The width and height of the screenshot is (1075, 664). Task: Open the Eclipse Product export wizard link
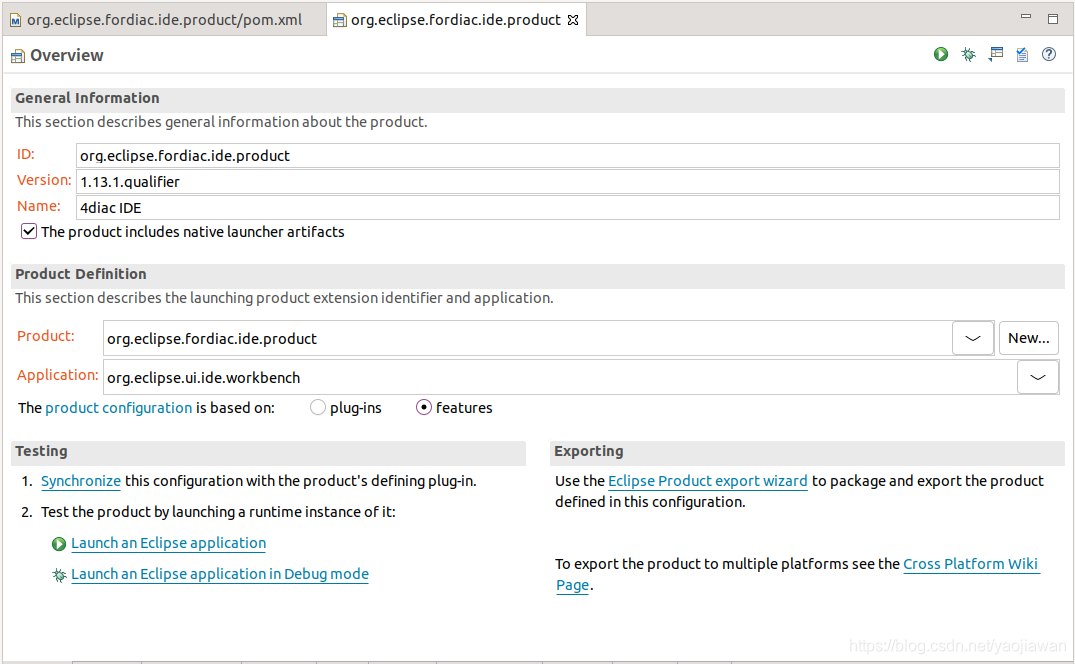tap(707, 481)
